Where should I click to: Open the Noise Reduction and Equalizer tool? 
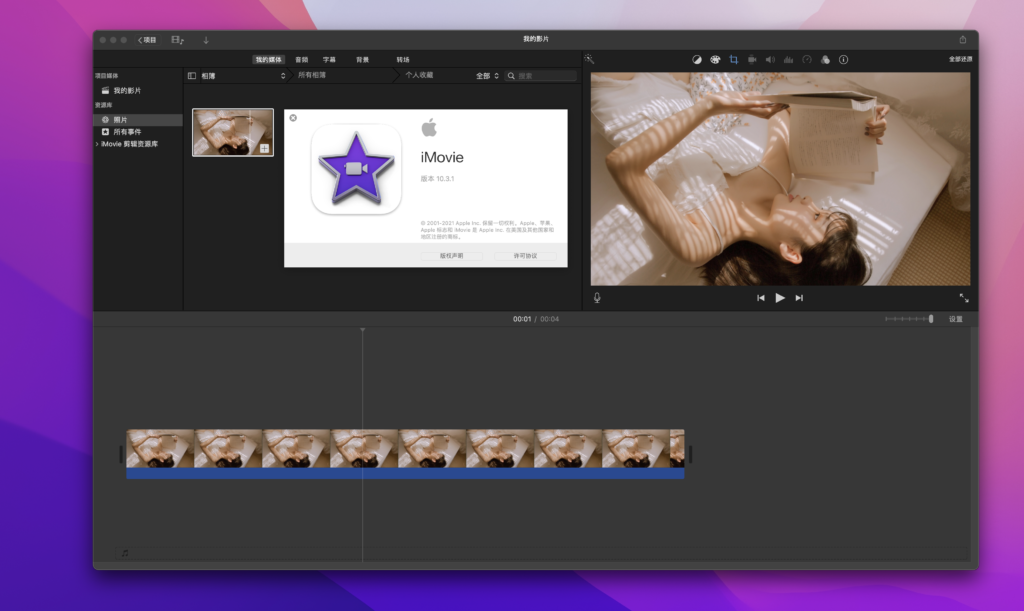789,59
